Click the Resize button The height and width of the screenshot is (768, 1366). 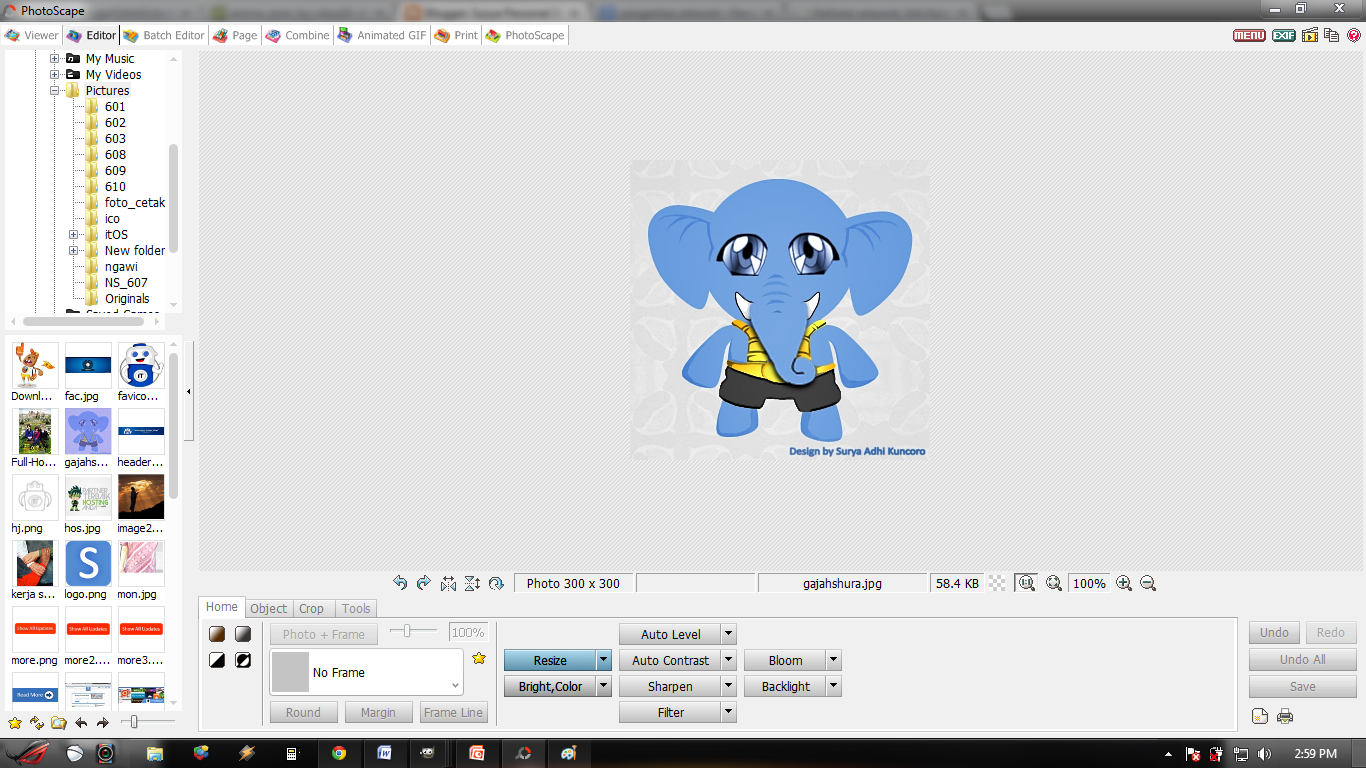(x=550, y=660)
